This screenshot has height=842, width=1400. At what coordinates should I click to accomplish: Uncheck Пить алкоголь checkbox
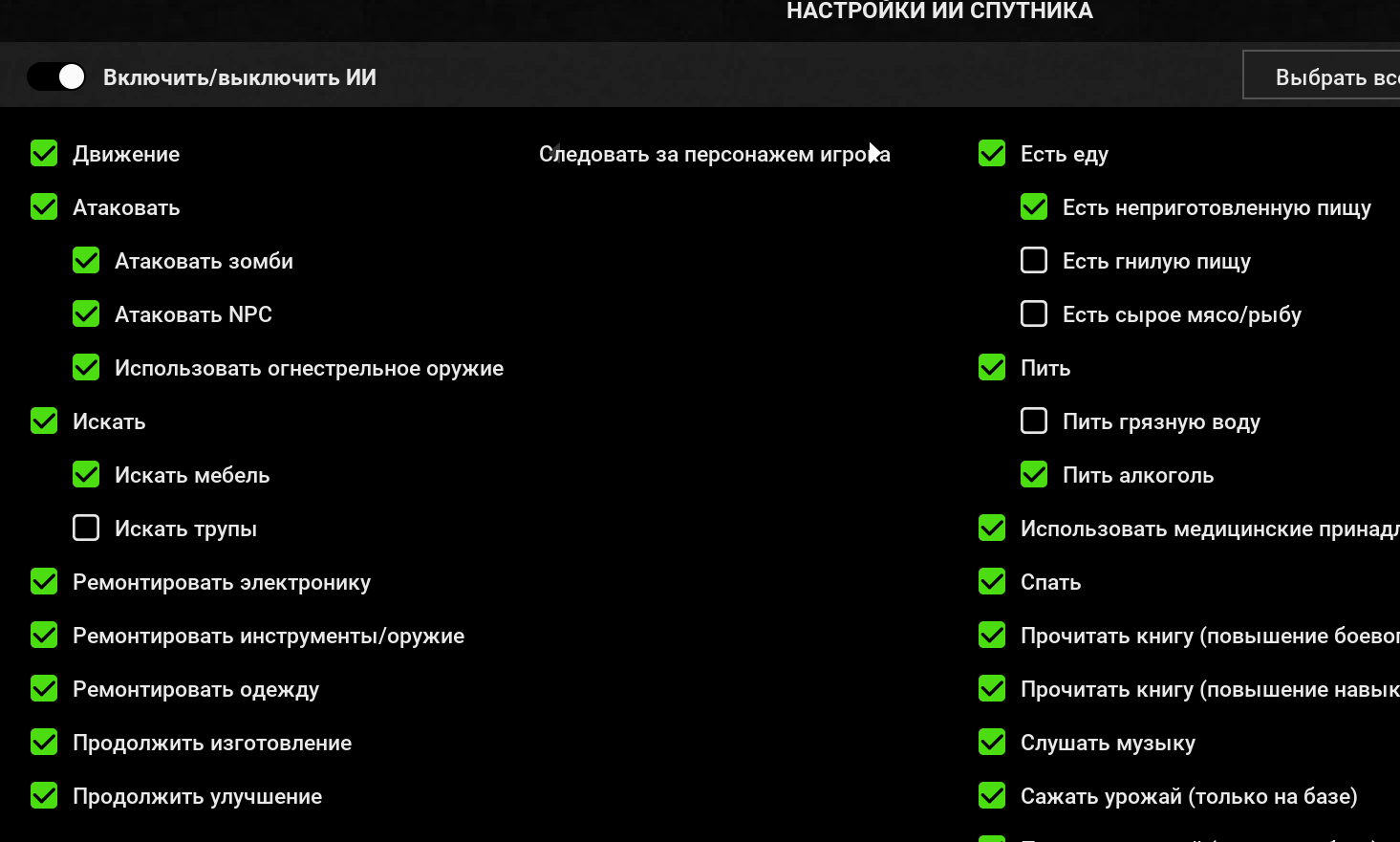click(x=1034, y=475)
